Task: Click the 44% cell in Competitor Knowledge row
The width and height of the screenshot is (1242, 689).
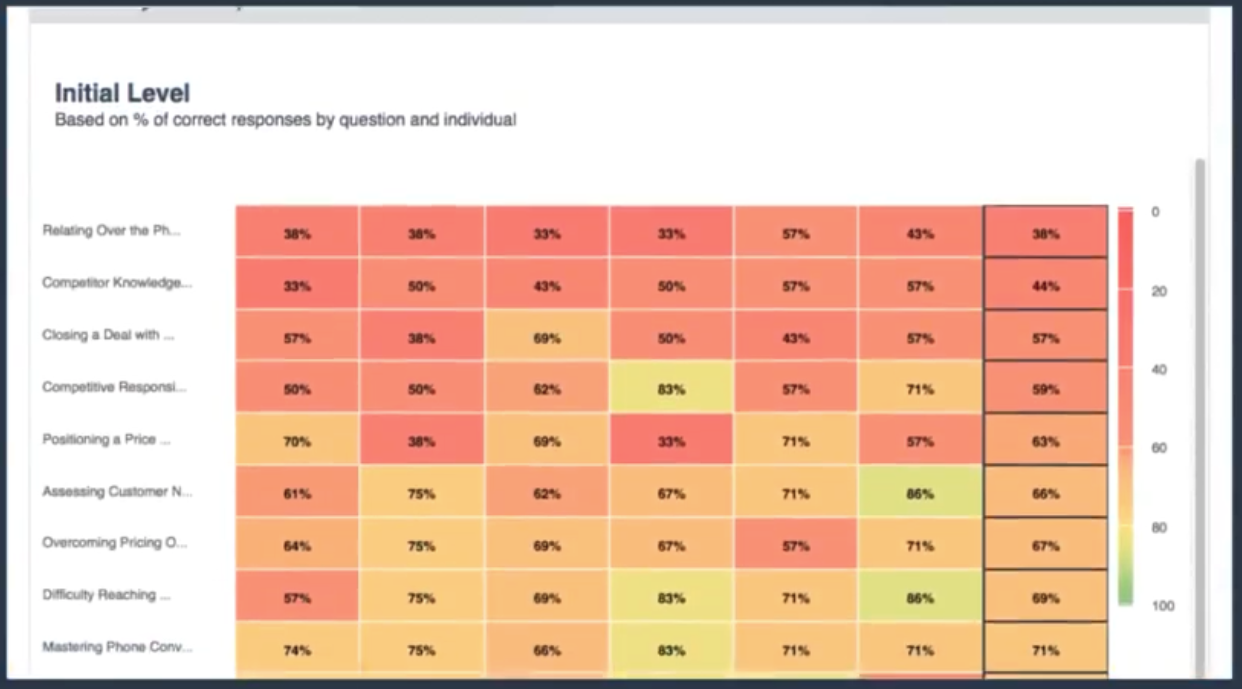Action: (1045, 286)
